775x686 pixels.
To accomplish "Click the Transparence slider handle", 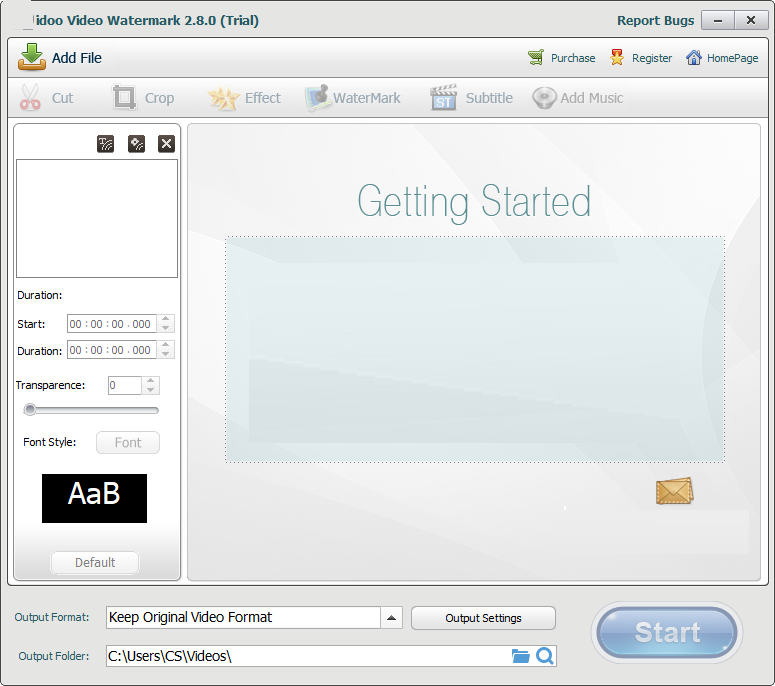I will tap(30, 409).
